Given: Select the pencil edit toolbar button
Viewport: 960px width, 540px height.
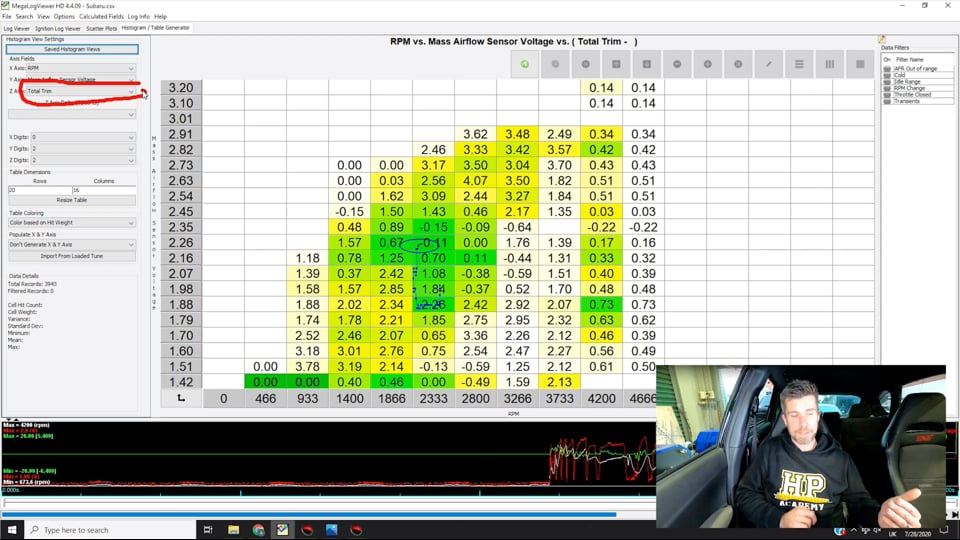Looking at the screenshot, I should tap(768, 64).
